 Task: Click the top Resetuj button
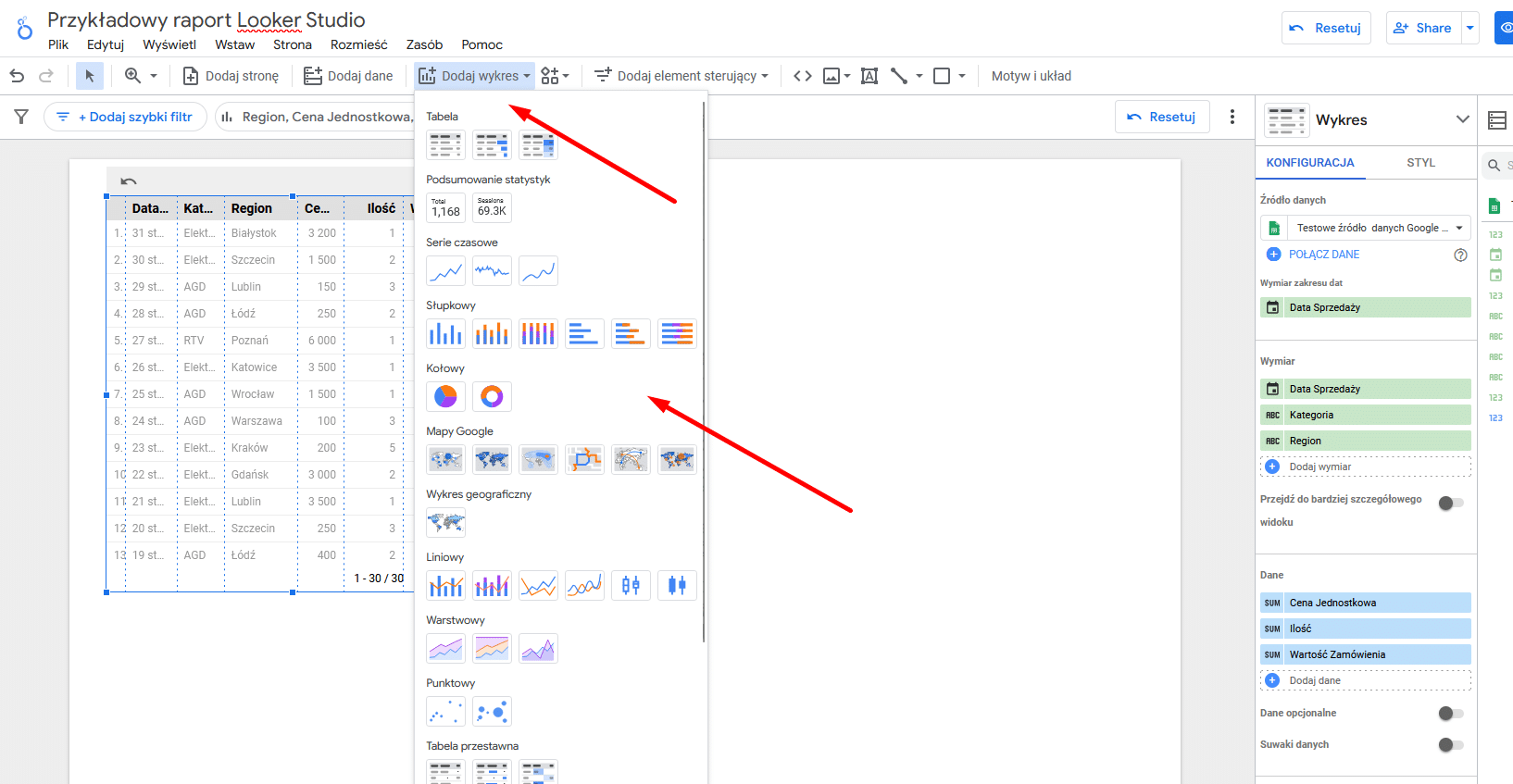1326,28
